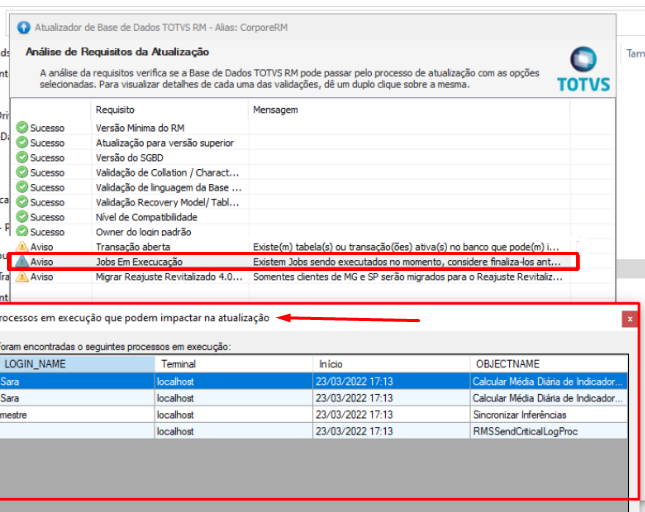Select Migrar Reajuste Revitalizado 4.0… row
This screenshot has height=512, width=645.
(x=169, y=277)
